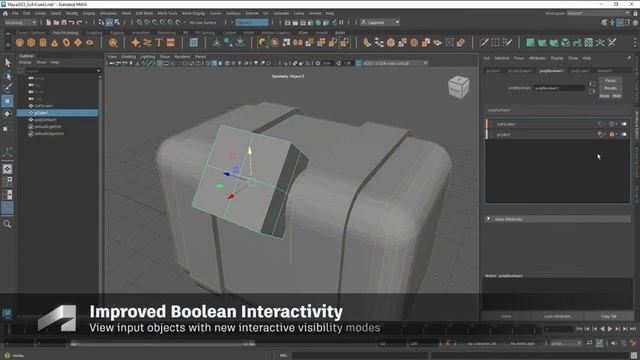Screen dimensions: 640x360
Task: Click the output connection arrow beside the polyBoolean field
Action: click(x=592, y=91)
